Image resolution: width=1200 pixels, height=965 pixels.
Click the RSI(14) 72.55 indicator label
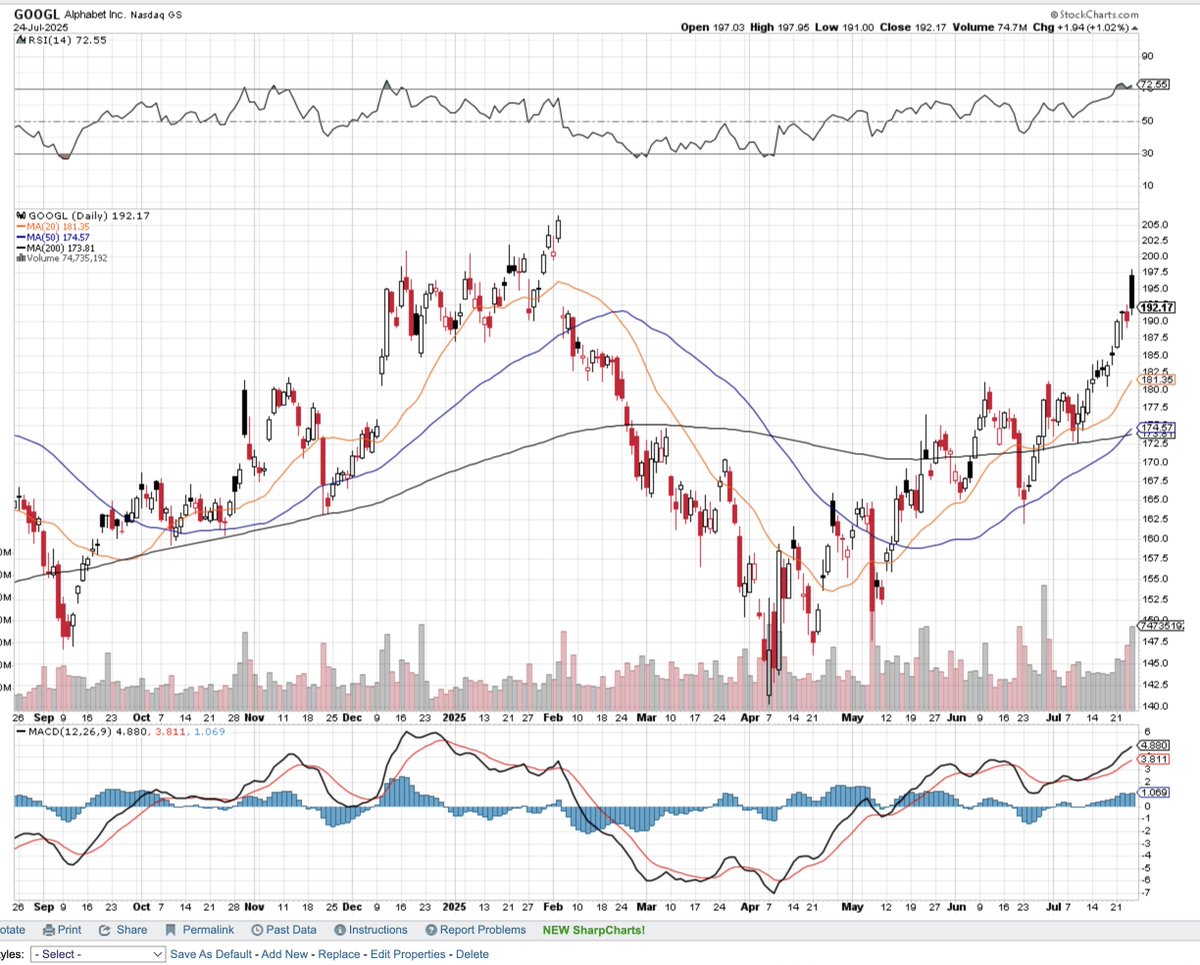point(69,40)
